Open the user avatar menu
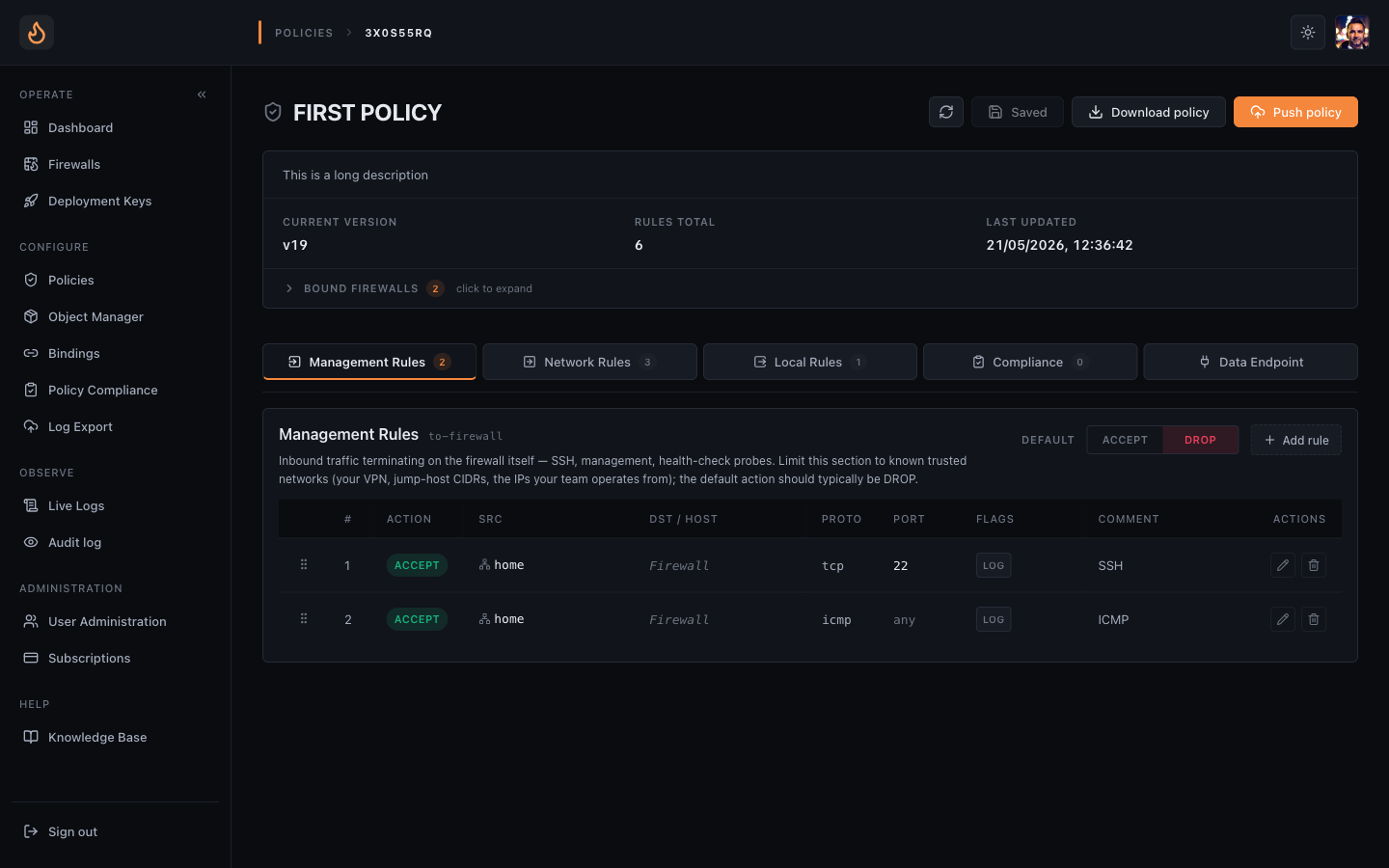The image size is (1389, 868). coord(1352,33)
